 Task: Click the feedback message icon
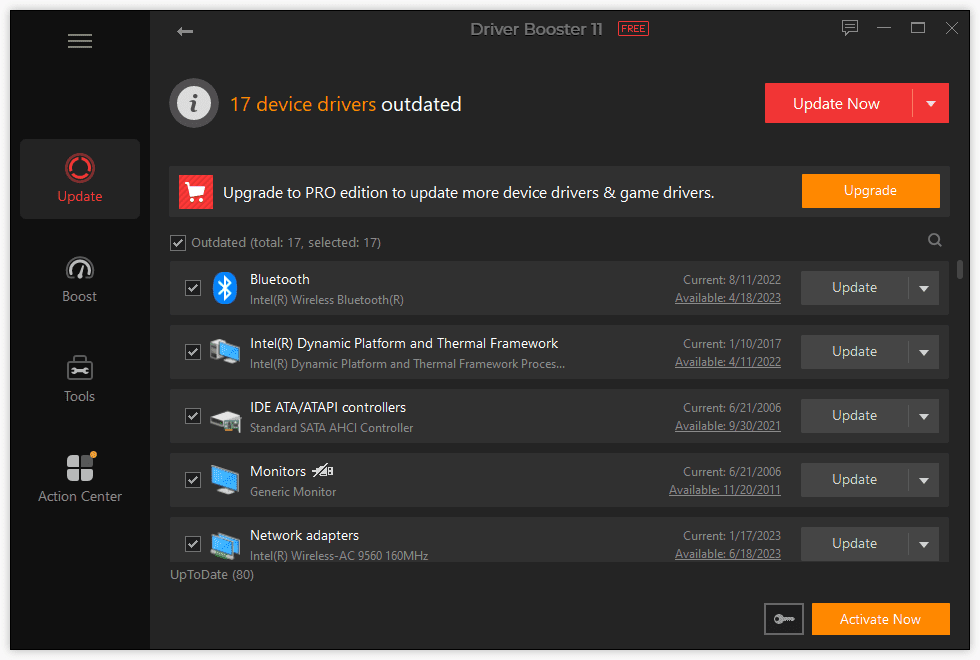tap(850, 28)
